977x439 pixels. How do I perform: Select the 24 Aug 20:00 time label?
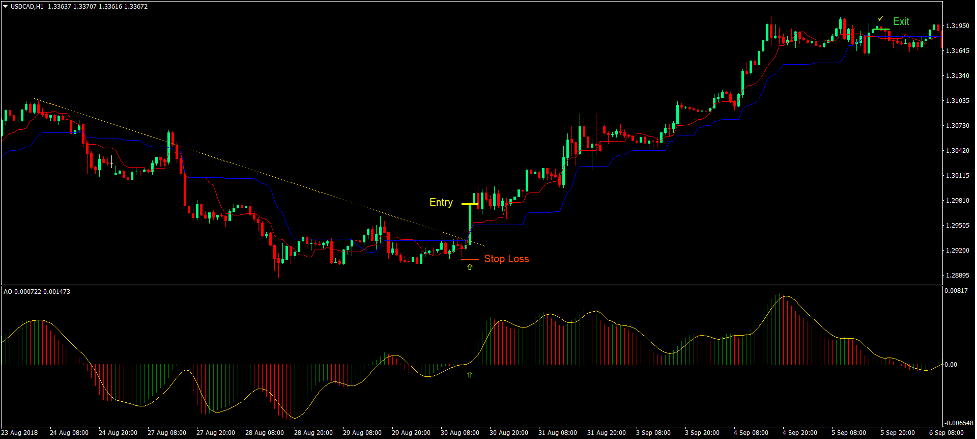pos(117,432)
